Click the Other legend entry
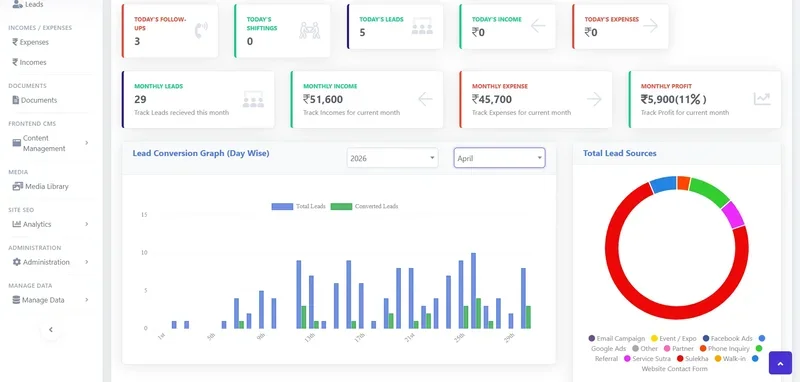Screen dimensions: 800x382 coord(645,348)
